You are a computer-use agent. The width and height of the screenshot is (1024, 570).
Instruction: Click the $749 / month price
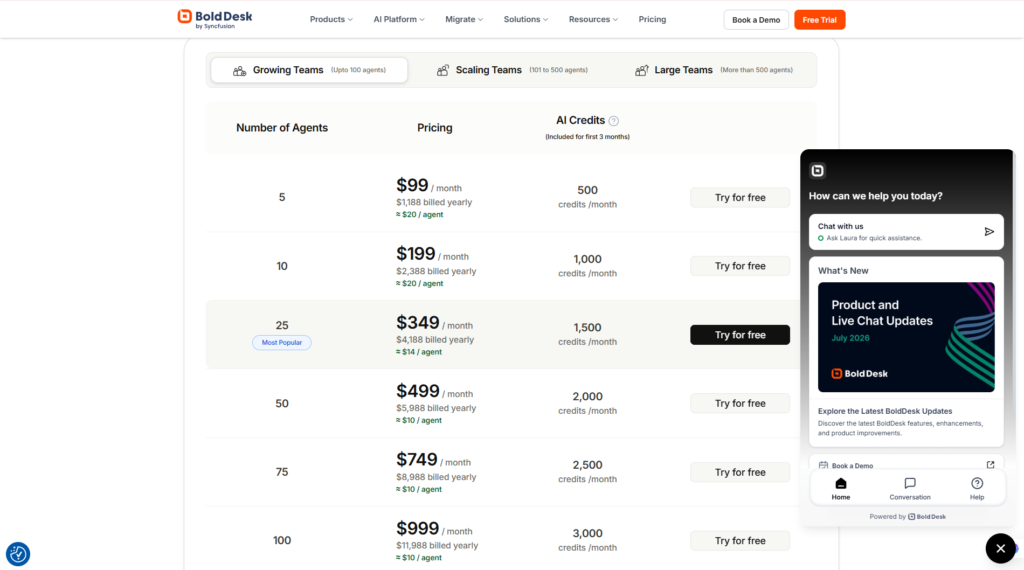[x=434, y=460]
